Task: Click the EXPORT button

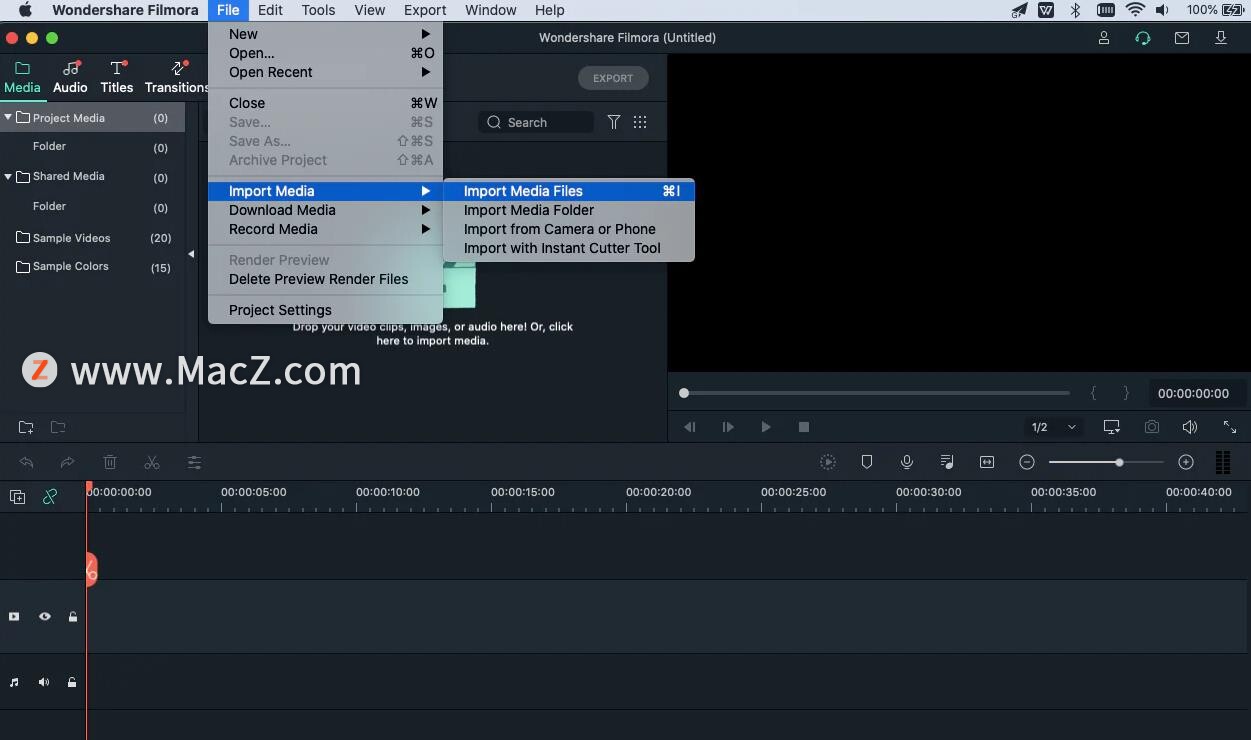Action: [x=613, y=78]
